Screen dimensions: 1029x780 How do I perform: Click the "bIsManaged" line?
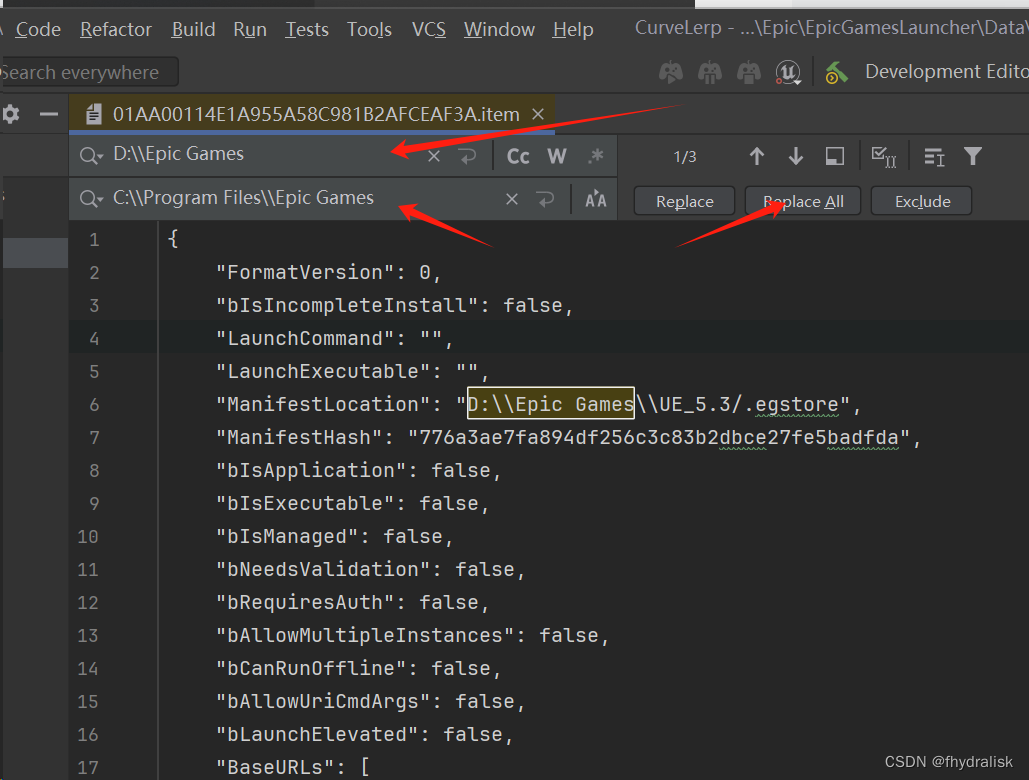point(334,537)
